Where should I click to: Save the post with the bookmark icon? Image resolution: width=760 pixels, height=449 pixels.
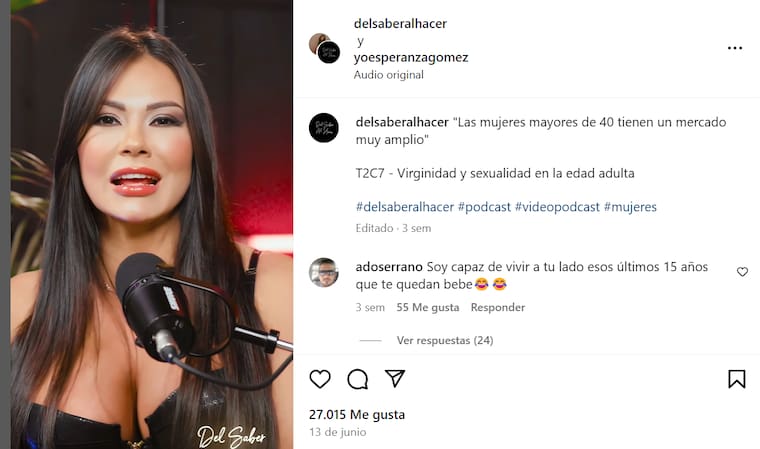coord(737,379)
